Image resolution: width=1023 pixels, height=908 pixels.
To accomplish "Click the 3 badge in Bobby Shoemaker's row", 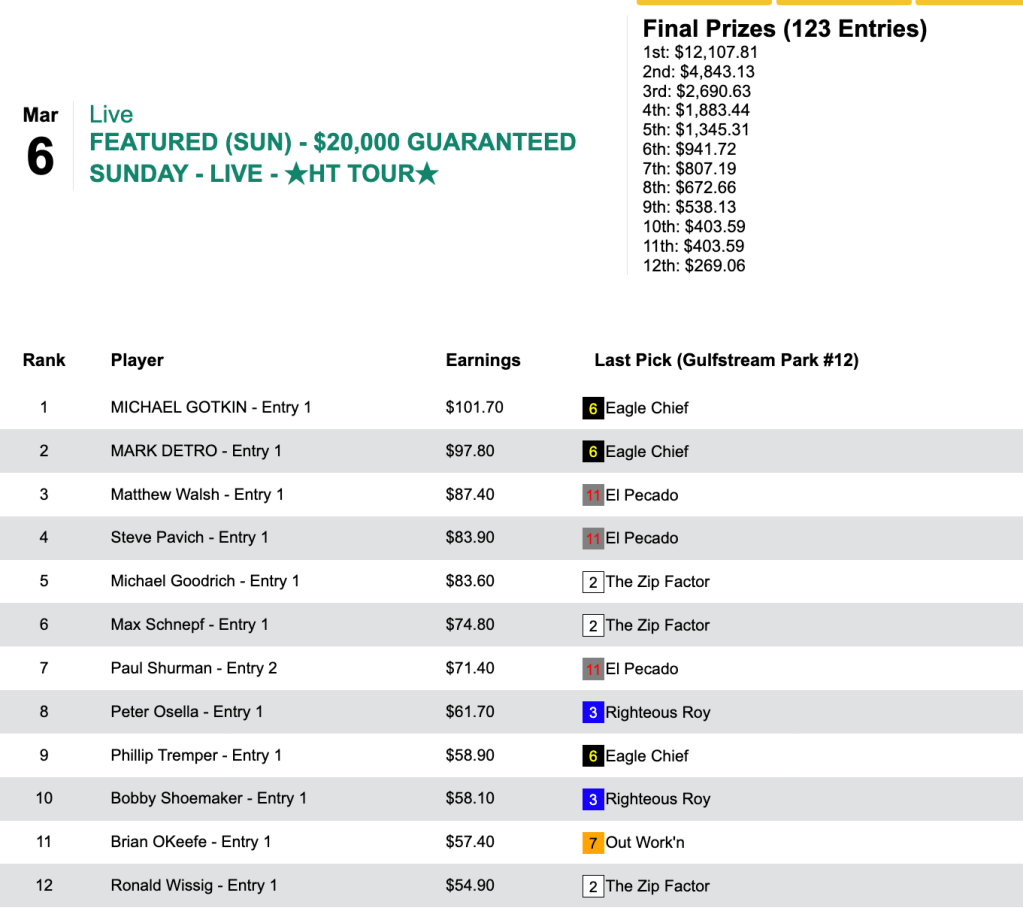I will (593, 799).
